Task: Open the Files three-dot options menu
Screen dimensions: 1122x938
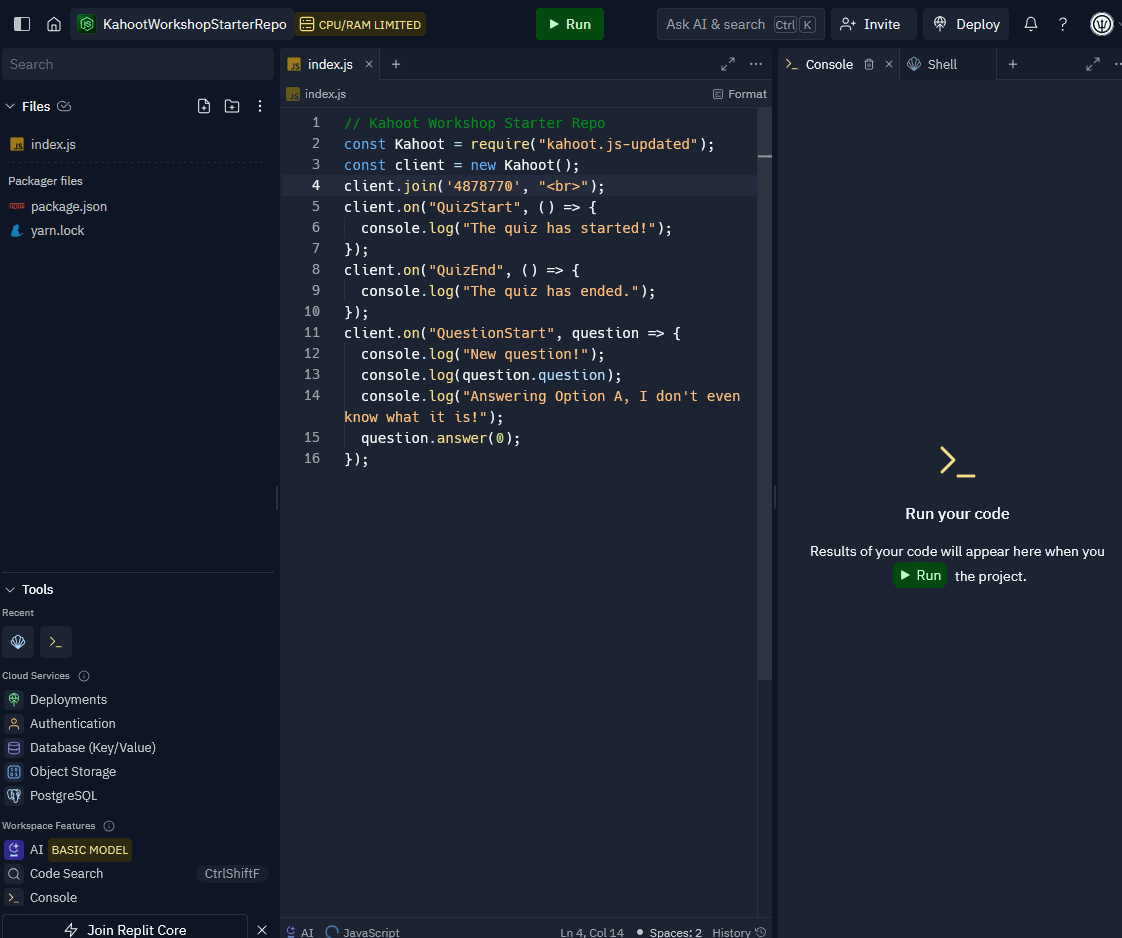Action: coord(260,106)
